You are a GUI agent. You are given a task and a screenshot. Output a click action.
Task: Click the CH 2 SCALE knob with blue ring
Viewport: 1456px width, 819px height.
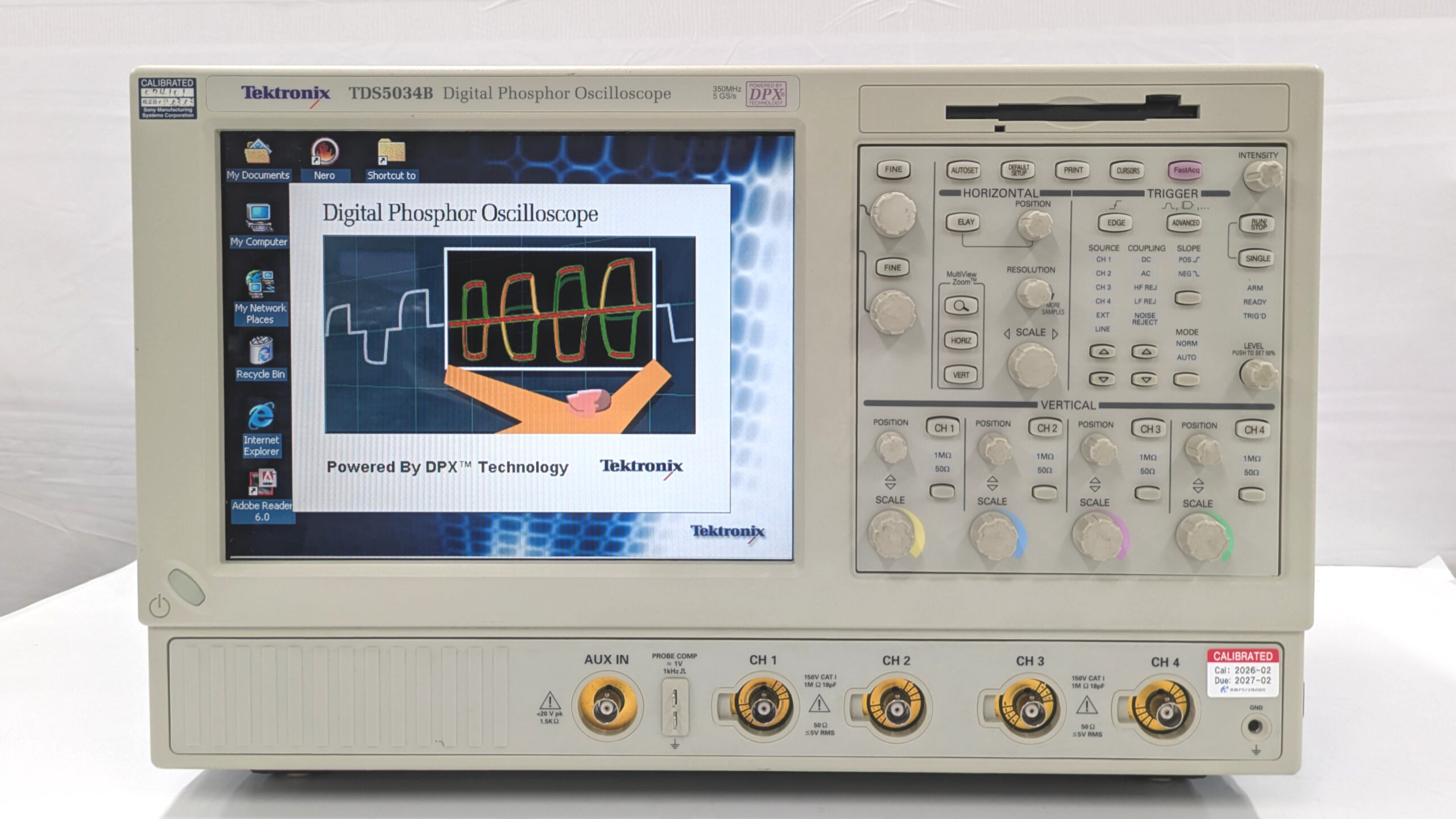[x=995, y=535]
